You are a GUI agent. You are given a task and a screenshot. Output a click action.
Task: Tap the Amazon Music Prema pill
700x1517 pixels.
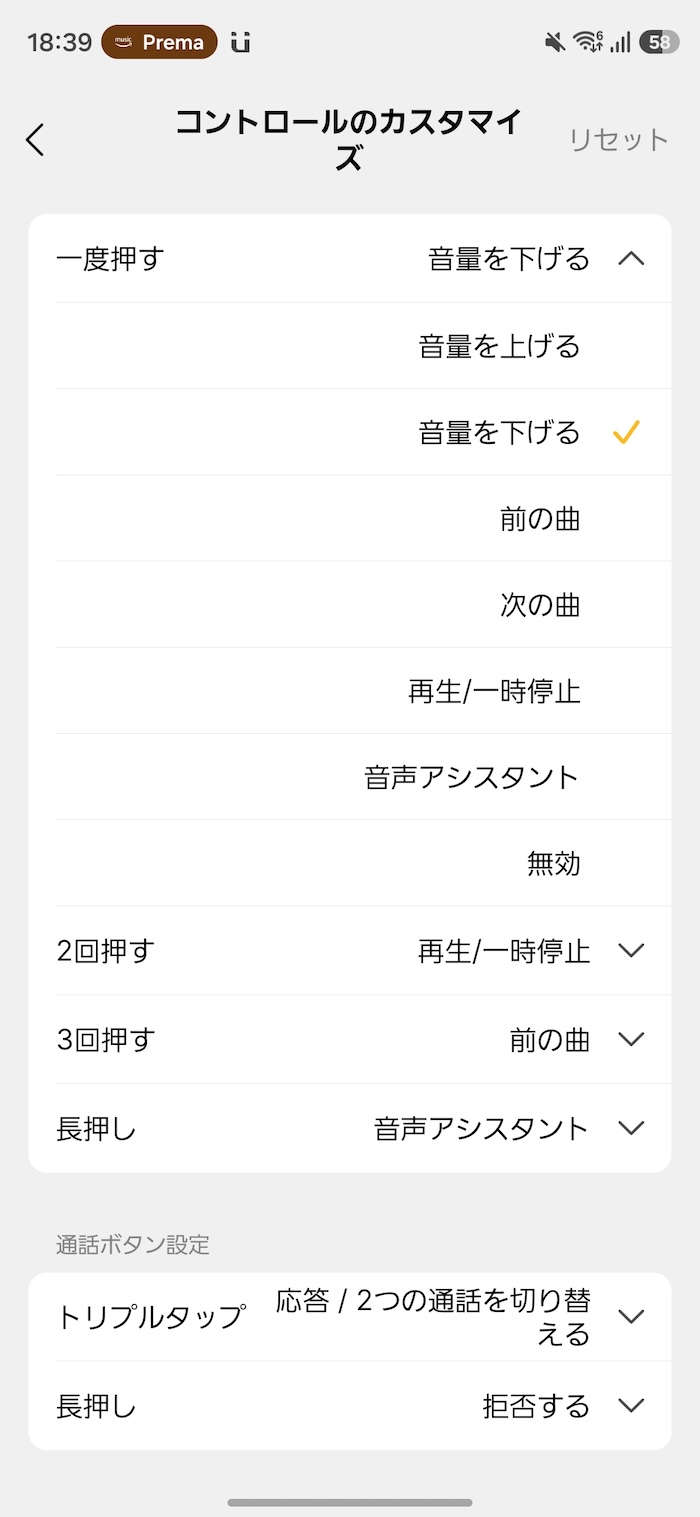pyautogui.click(x=159, y=43)
